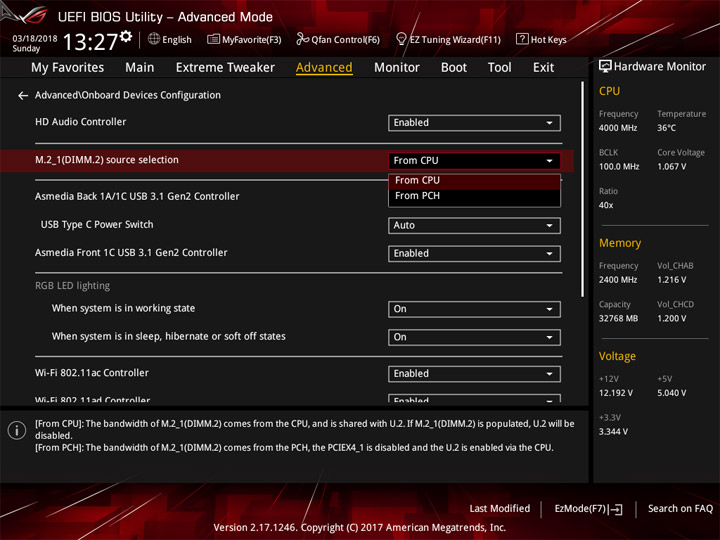The image size is (720, 540).
Task: Launch EZ Tuning Wizard(F11)
Action: click(x=448, y=39)
